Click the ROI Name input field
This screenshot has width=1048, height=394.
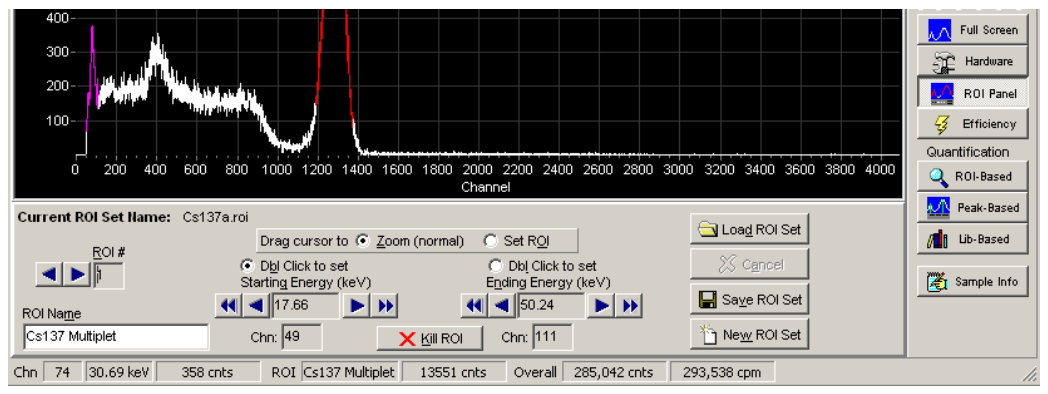pos(116,337)
